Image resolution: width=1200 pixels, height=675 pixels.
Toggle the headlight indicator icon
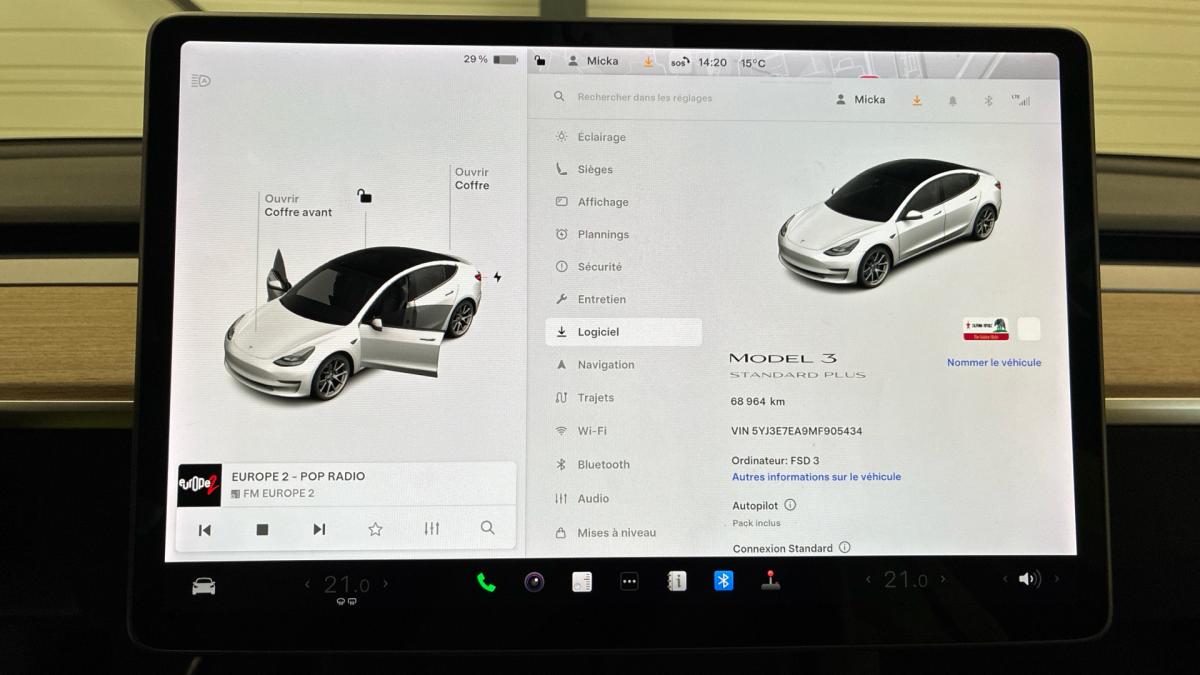(201, 81)
